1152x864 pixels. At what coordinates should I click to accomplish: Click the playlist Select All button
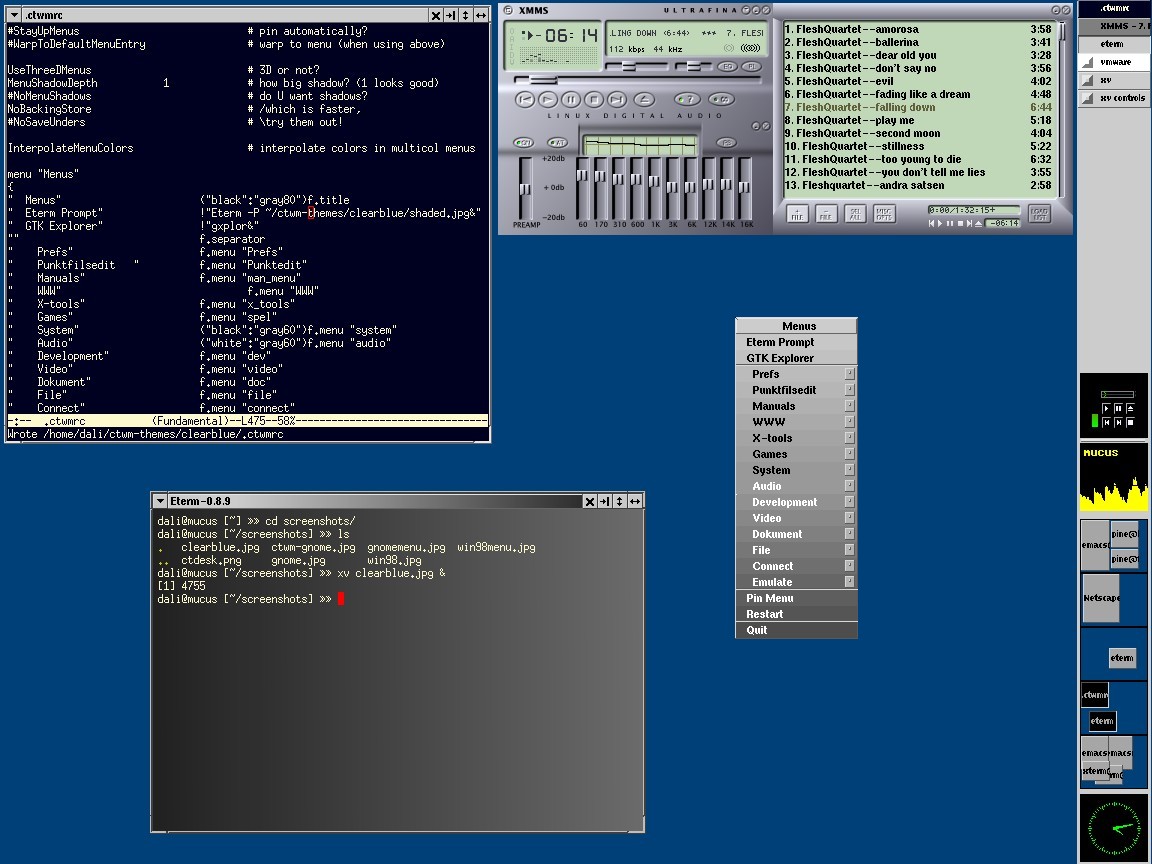click(x=855, y=214)
